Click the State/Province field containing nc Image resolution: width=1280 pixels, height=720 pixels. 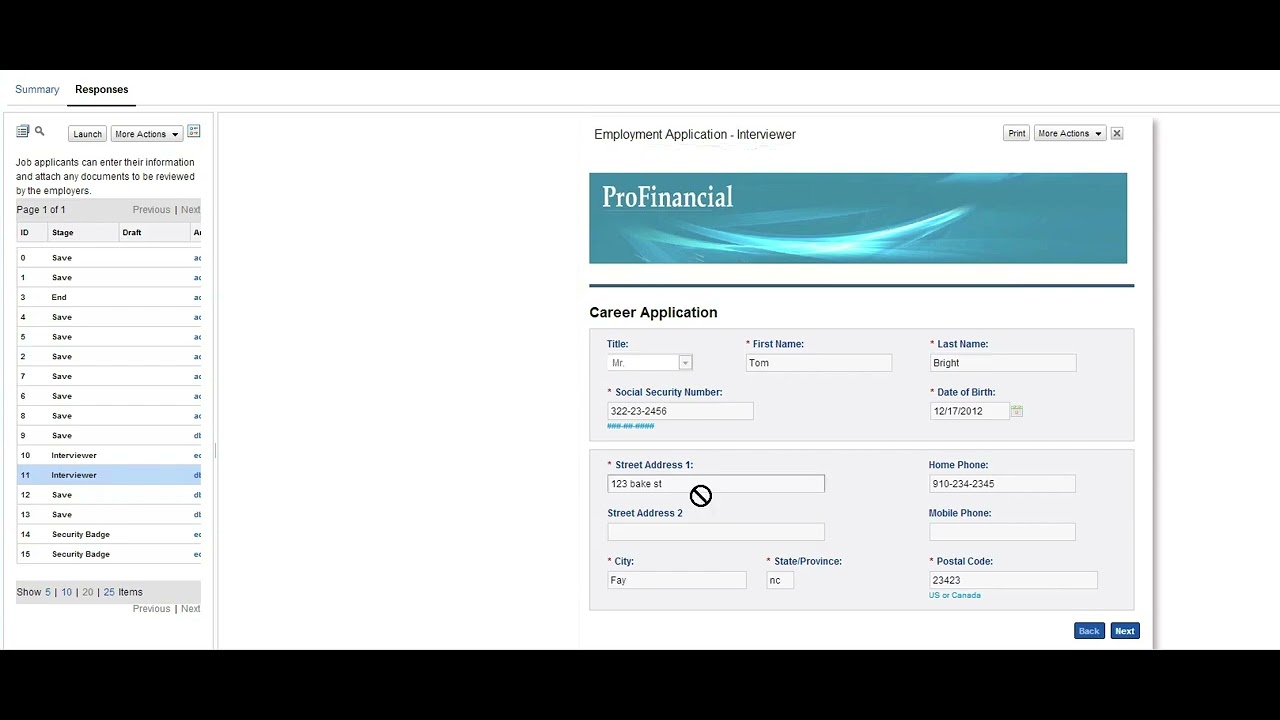[x=780, y=580]
